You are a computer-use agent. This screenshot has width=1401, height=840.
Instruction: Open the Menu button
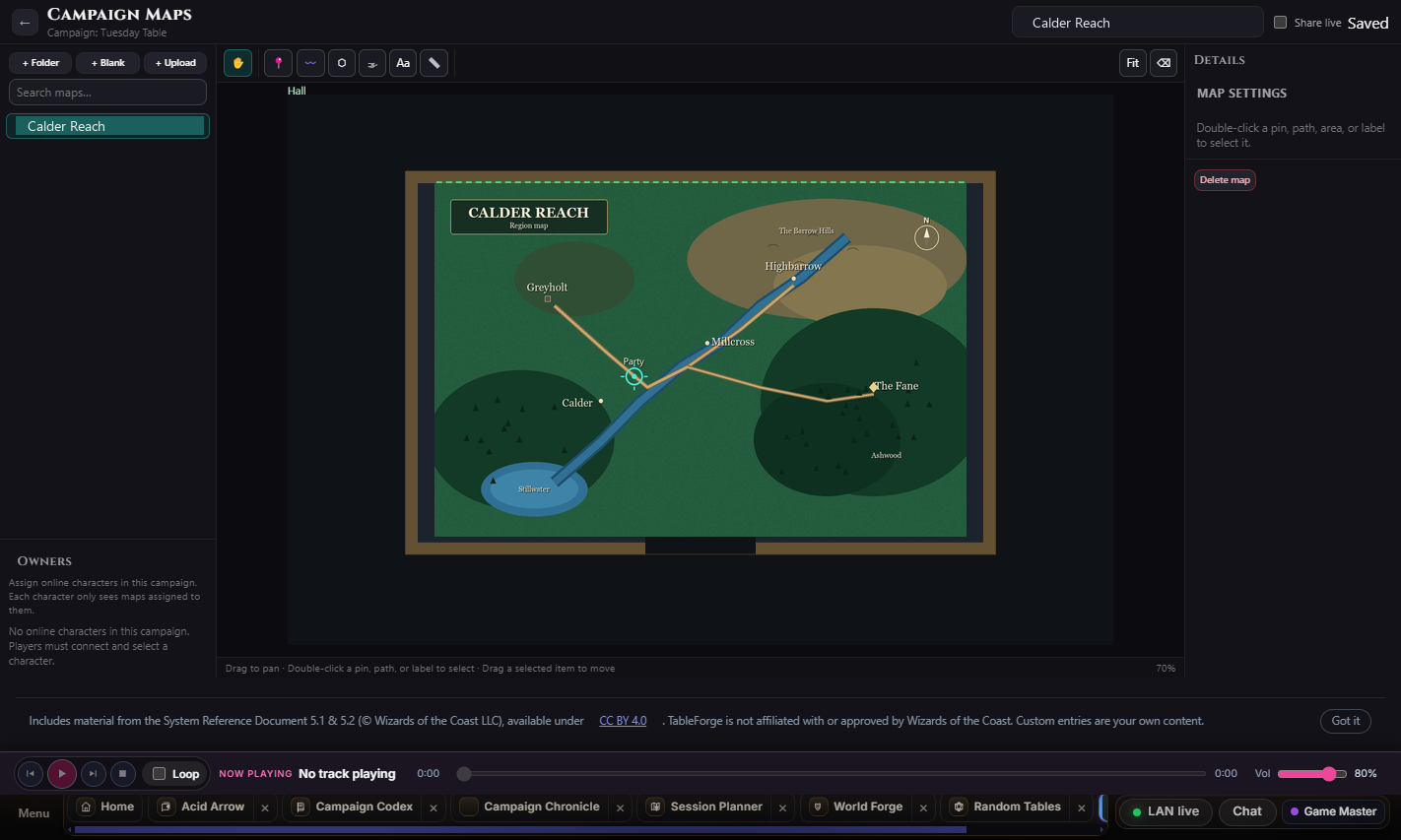point(33,812)
